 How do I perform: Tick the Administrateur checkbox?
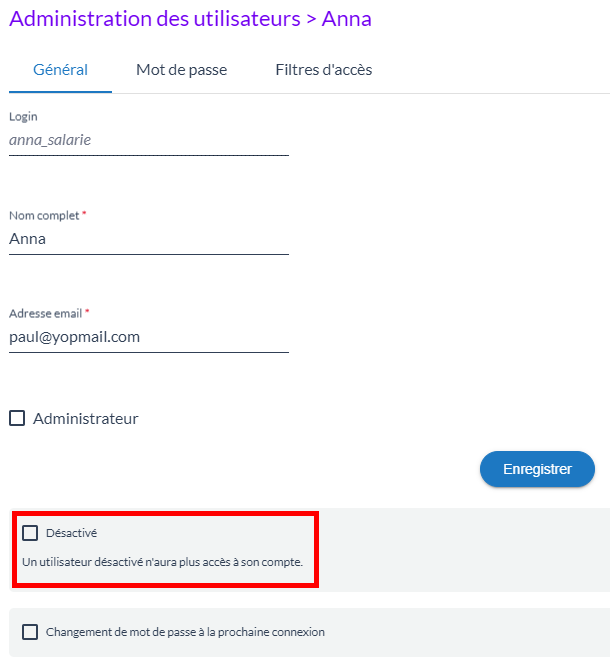(x=17, y=419)
